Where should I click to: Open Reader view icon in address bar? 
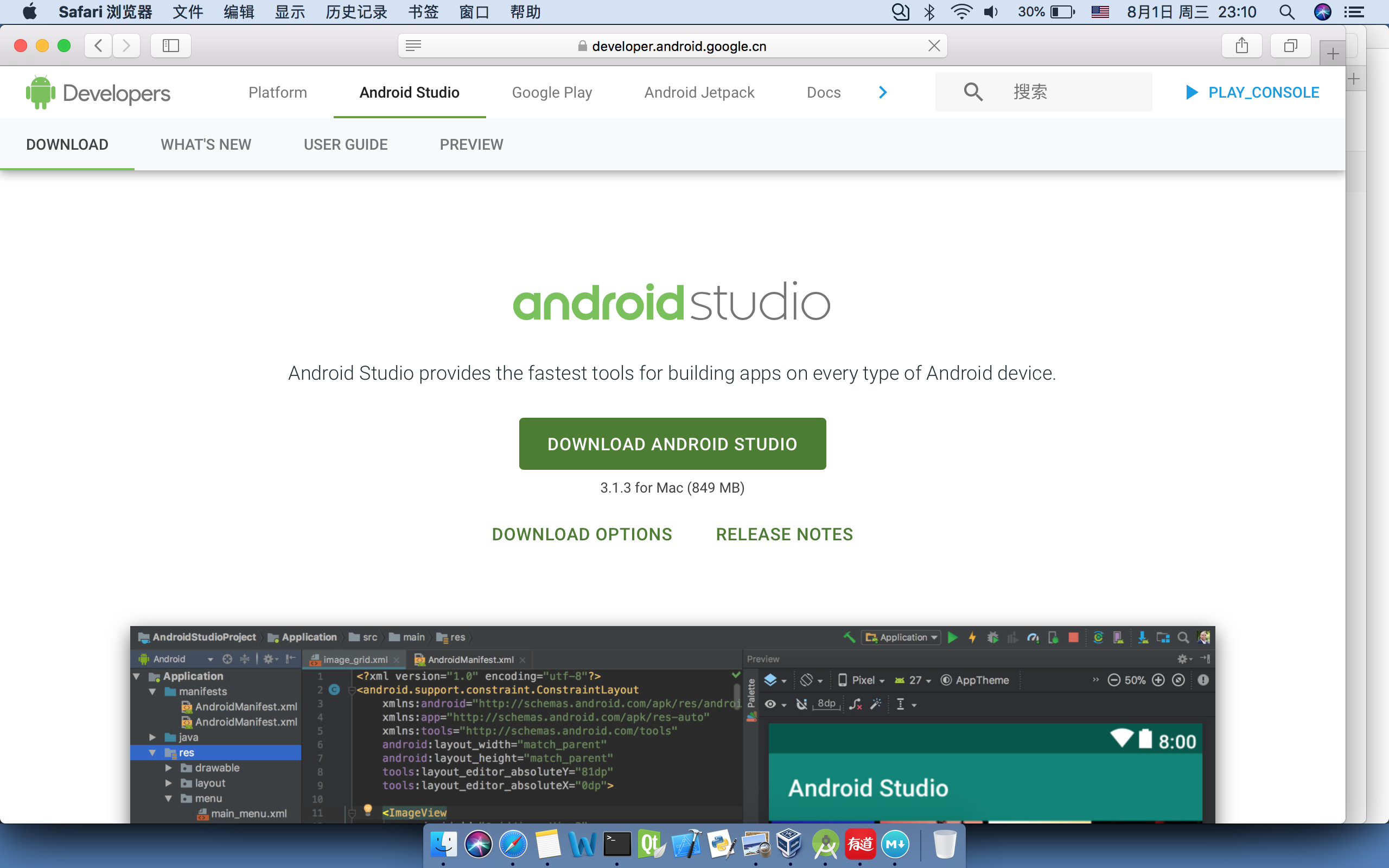pyautogui.click(x=413, y=46)
